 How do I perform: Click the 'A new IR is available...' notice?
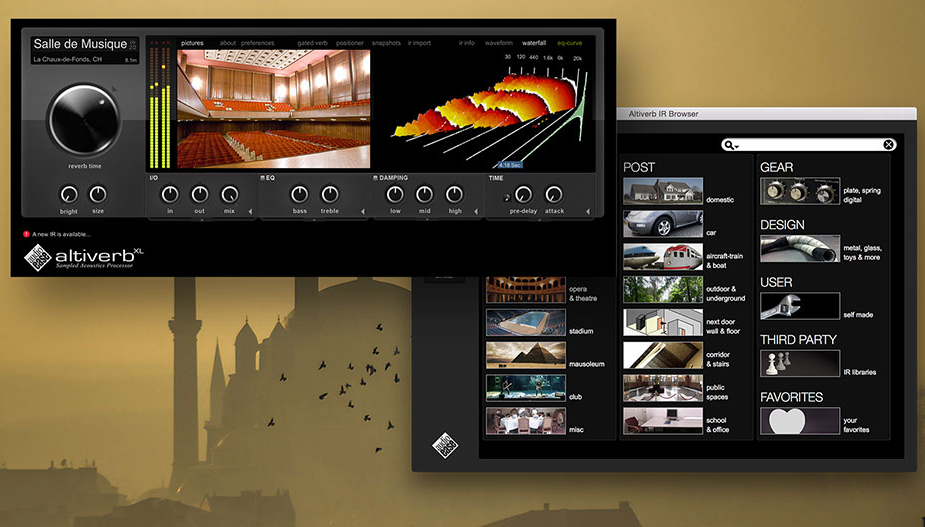[x=57, y=234]
